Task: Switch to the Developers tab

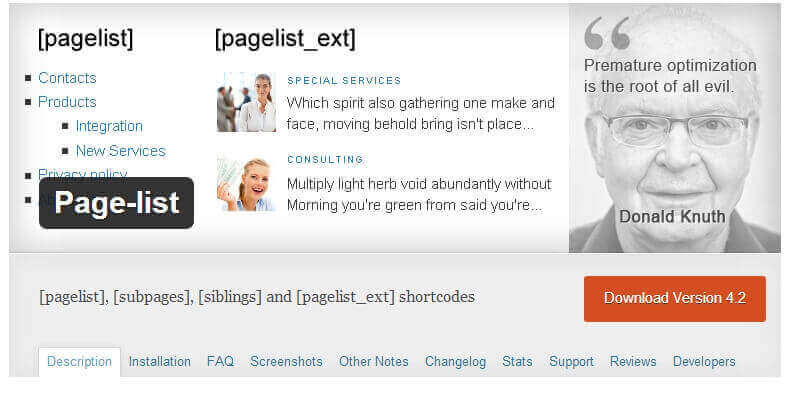Action: pos(704,361)
